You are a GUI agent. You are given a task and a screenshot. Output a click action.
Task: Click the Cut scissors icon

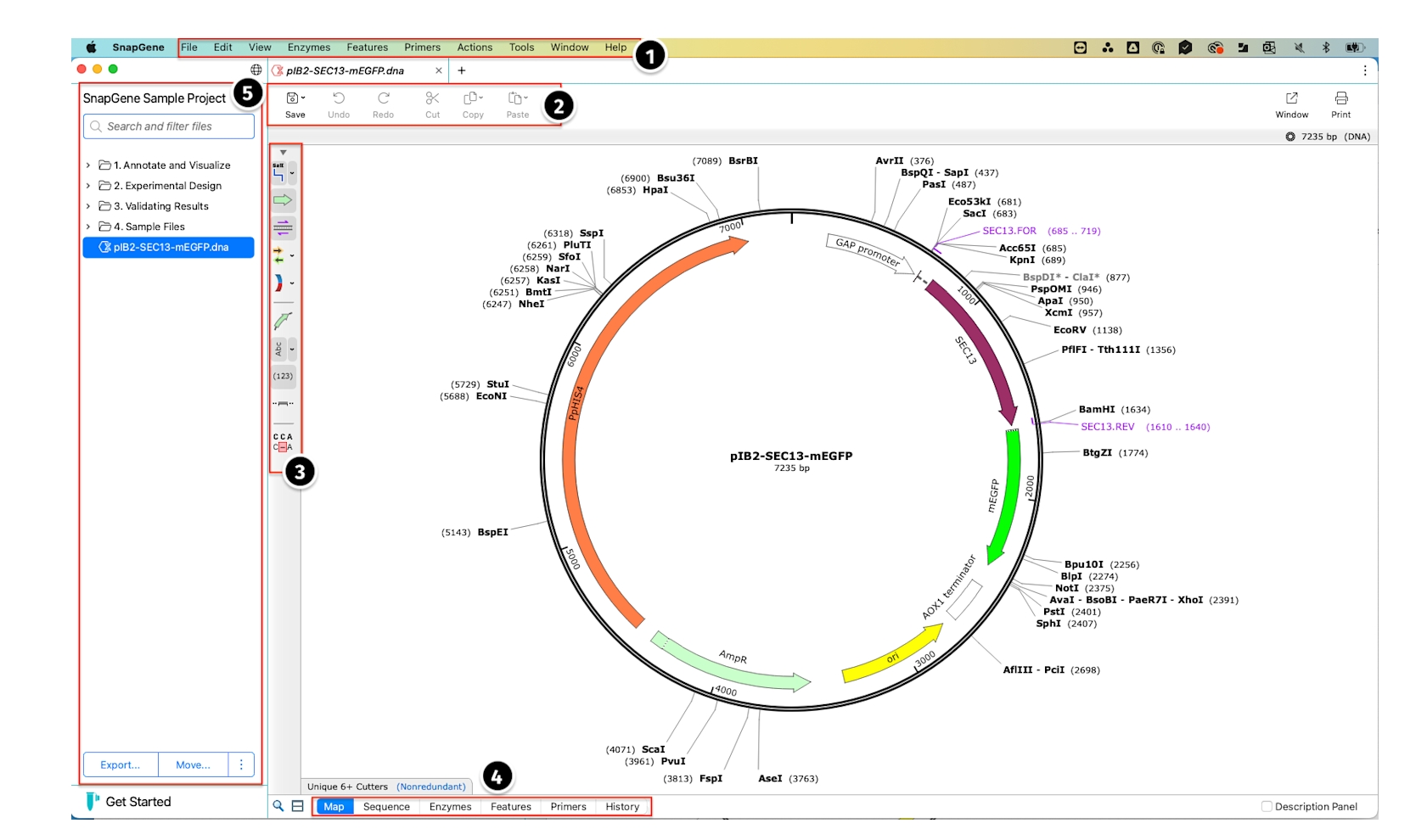pos(432,98)
